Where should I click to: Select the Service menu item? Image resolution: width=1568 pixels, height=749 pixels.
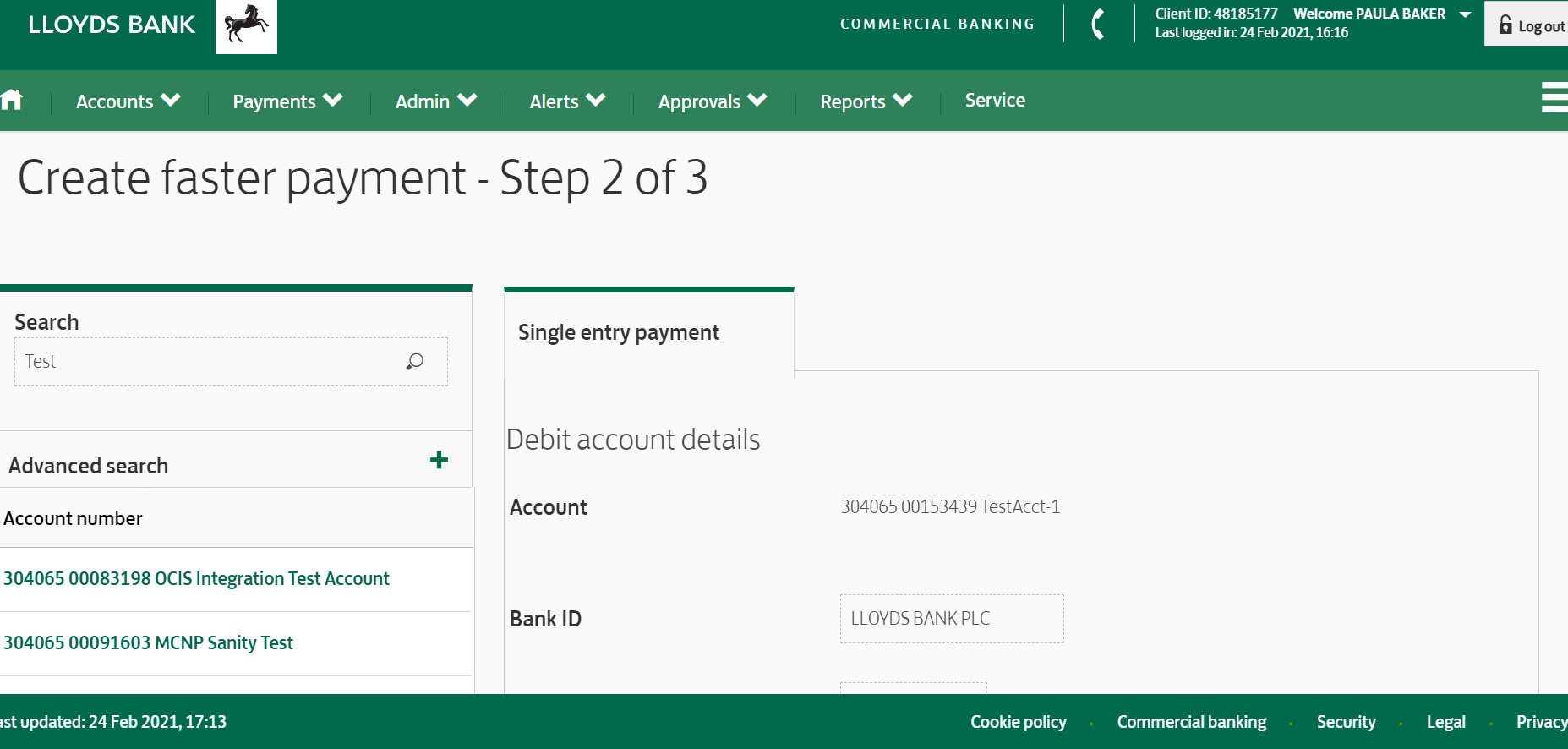pos(995,100)
